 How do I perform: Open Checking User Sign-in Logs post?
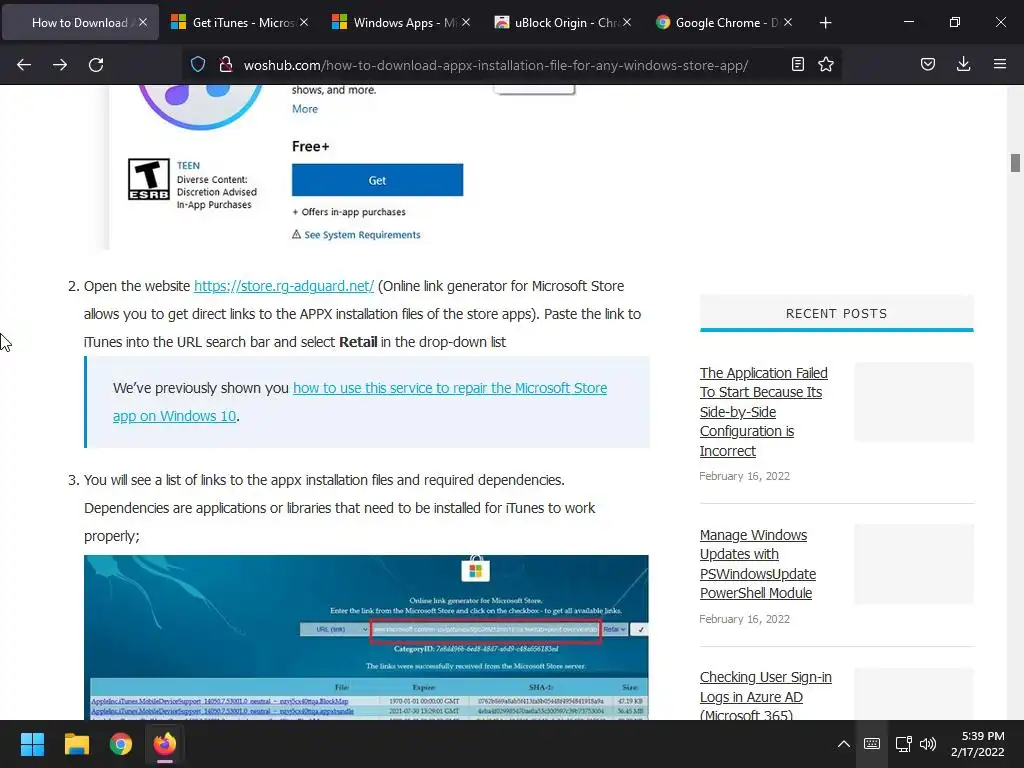coord(765,696)
